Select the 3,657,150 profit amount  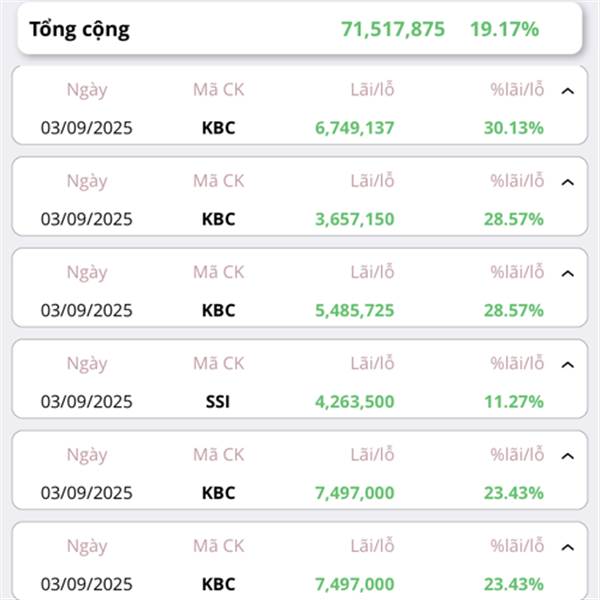(354, 219)
